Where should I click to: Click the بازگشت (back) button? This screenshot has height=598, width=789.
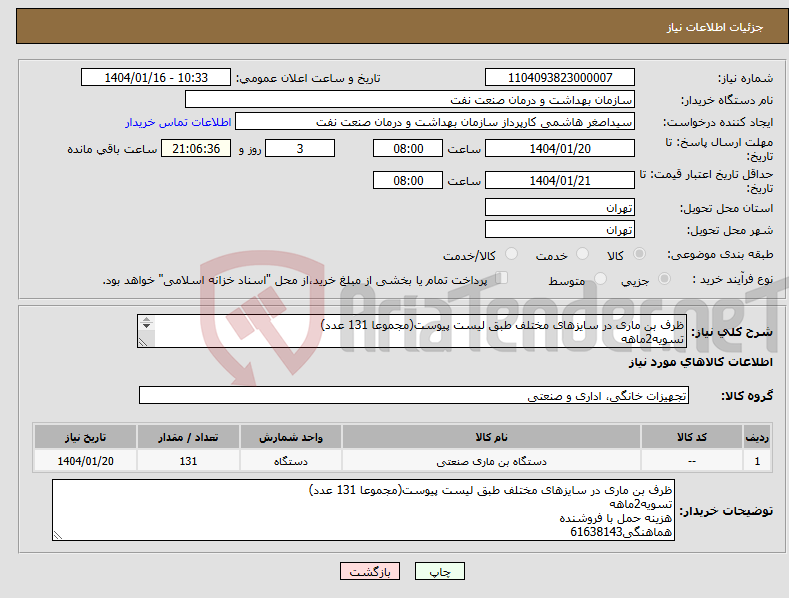coord(370,571)
